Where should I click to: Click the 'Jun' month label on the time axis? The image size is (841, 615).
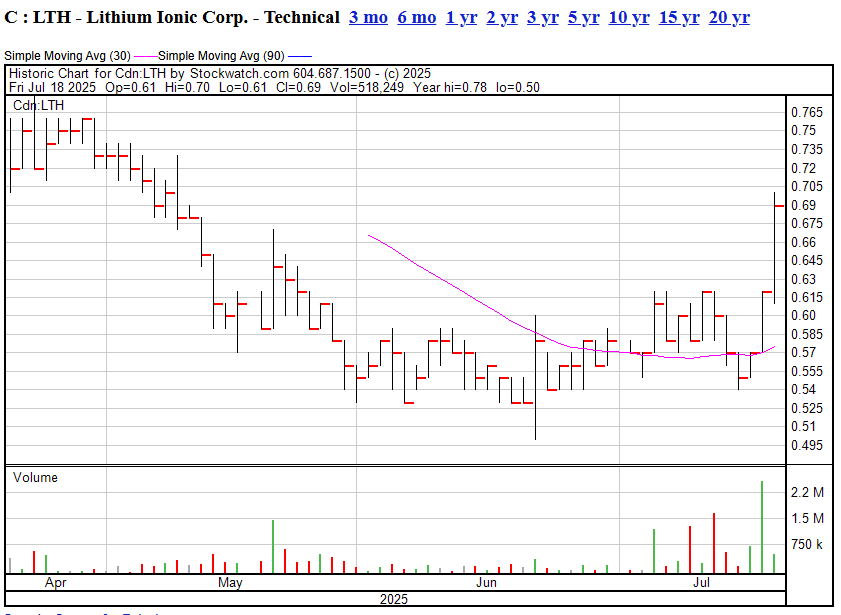(486, 582)
